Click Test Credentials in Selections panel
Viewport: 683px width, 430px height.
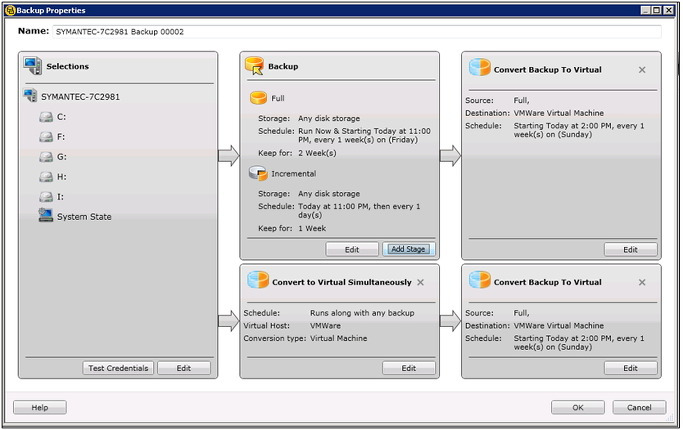[x=118, y=368]
